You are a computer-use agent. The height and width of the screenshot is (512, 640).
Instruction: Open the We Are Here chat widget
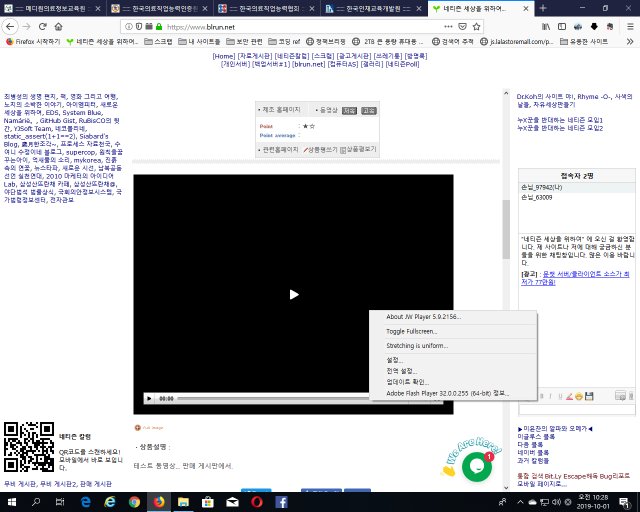pyautogui.click(x=476, y=465)
